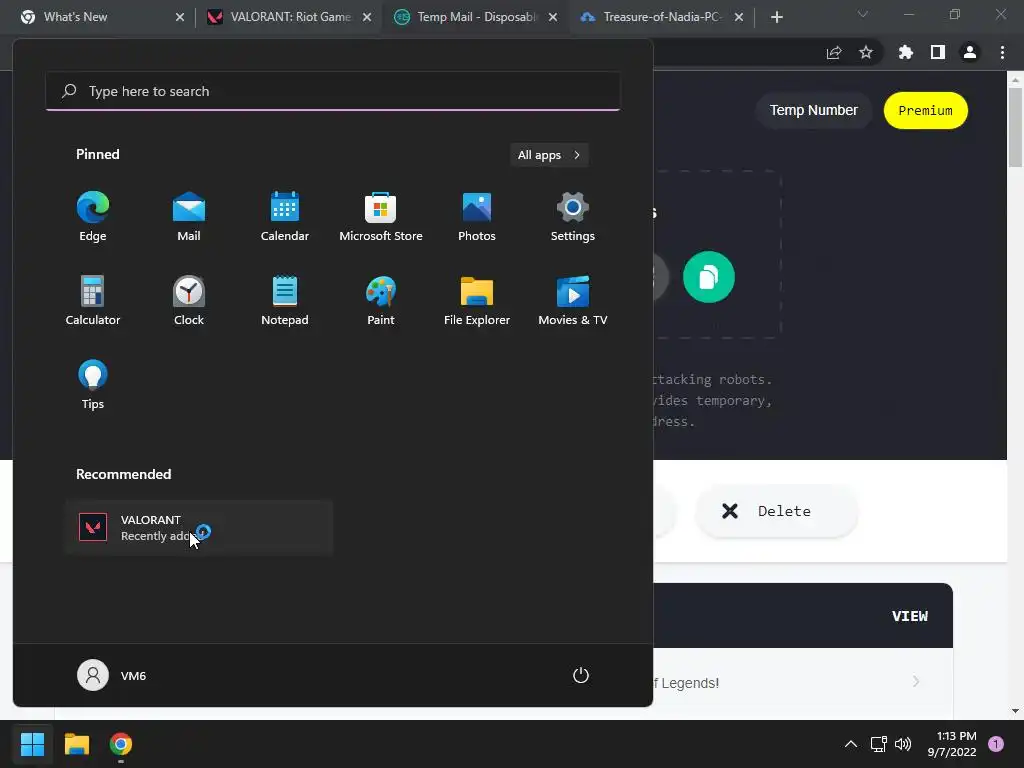Switch to Treasure-of-Nadia-PC tab

[661, 17]
